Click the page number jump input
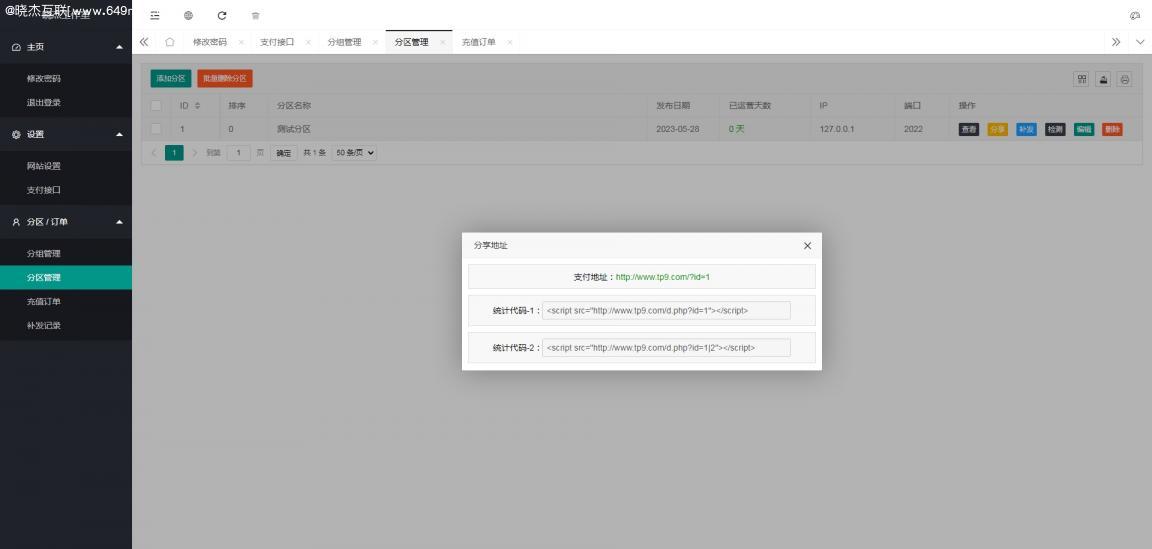Screen dimensions: 1152x549 click(x=239, y=153)
